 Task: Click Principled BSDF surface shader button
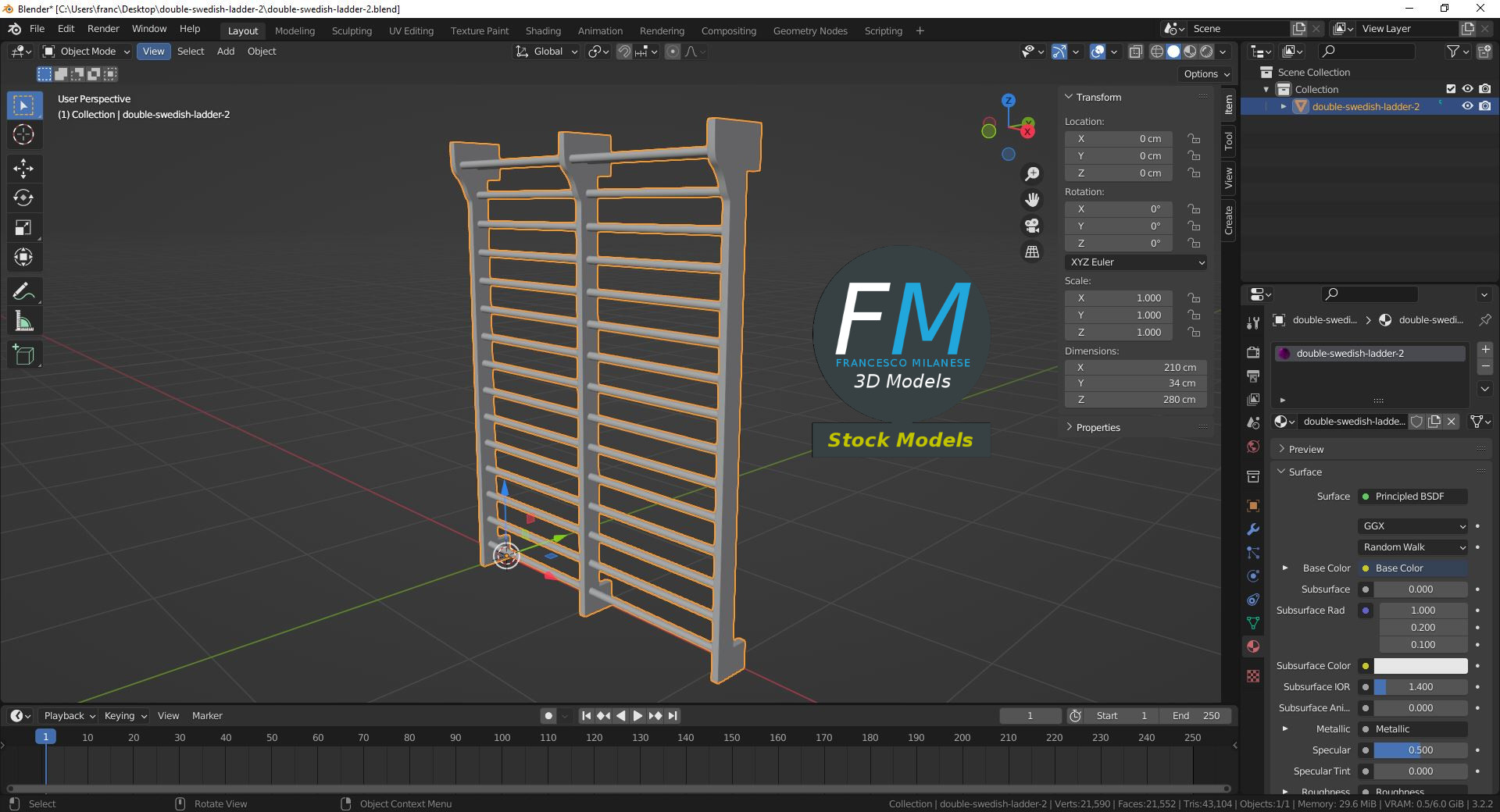[x=1413, y=497]
